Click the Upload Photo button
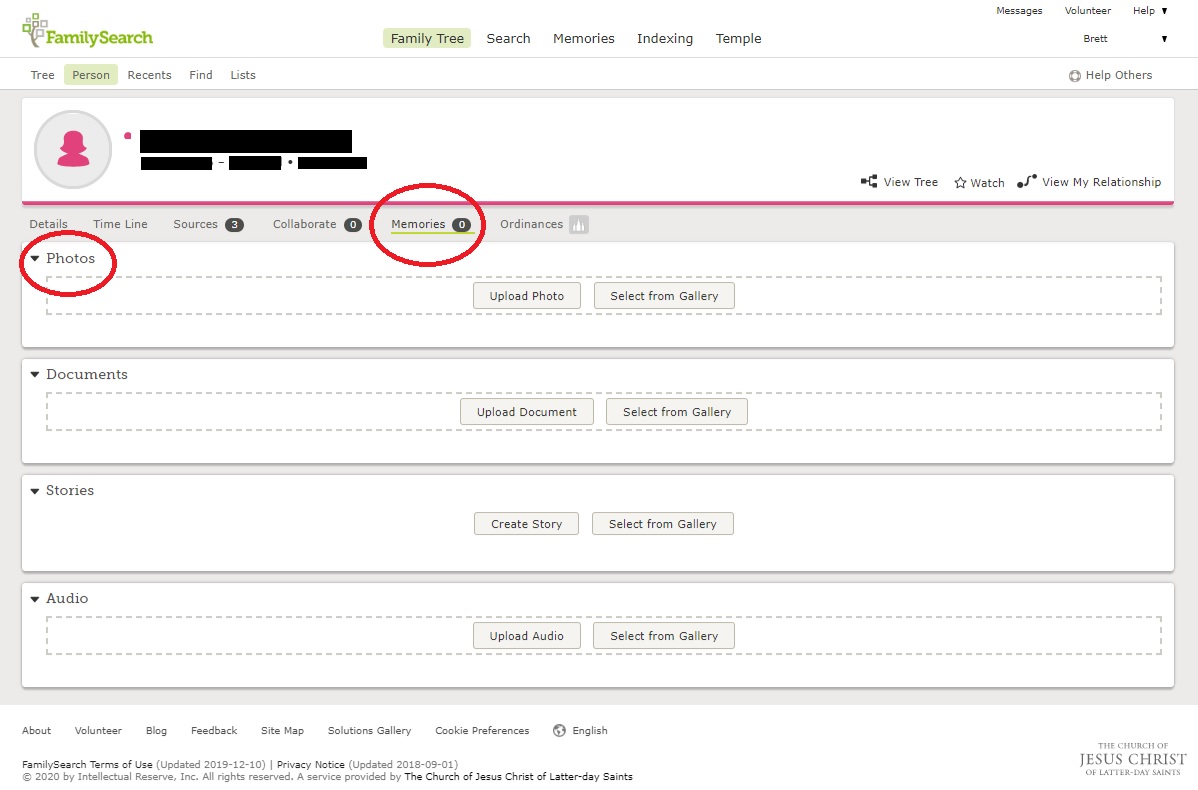 (x=526, y=296)
